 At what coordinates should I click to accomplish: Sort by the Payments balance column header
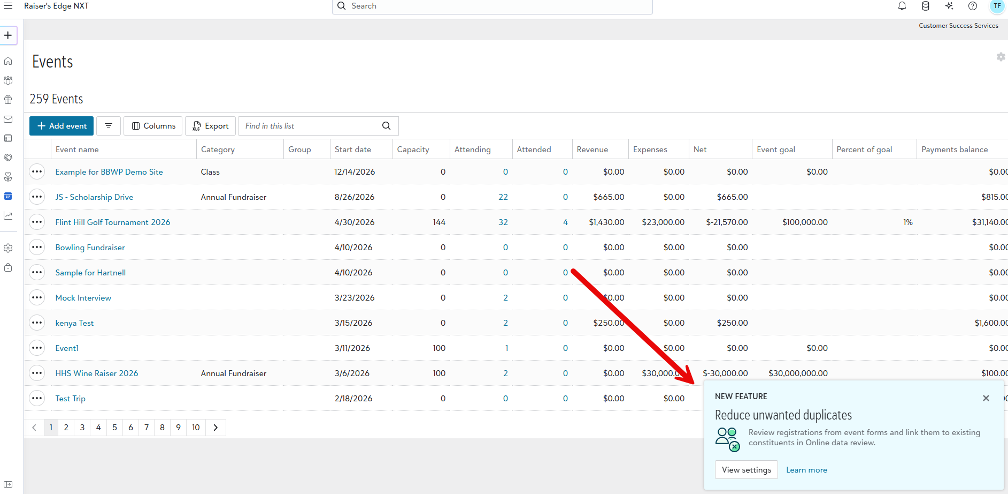955,149
